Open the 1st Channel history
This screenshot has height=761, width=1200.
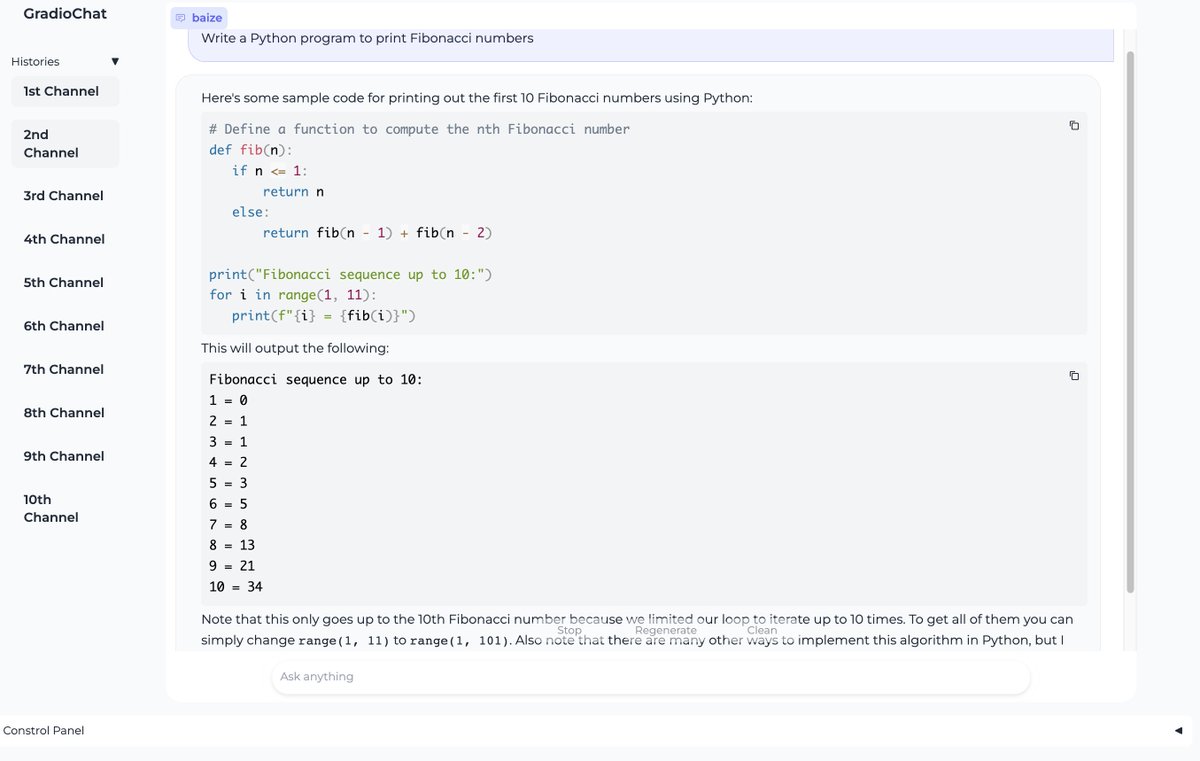pyautogui.click(x=65, y=91)
